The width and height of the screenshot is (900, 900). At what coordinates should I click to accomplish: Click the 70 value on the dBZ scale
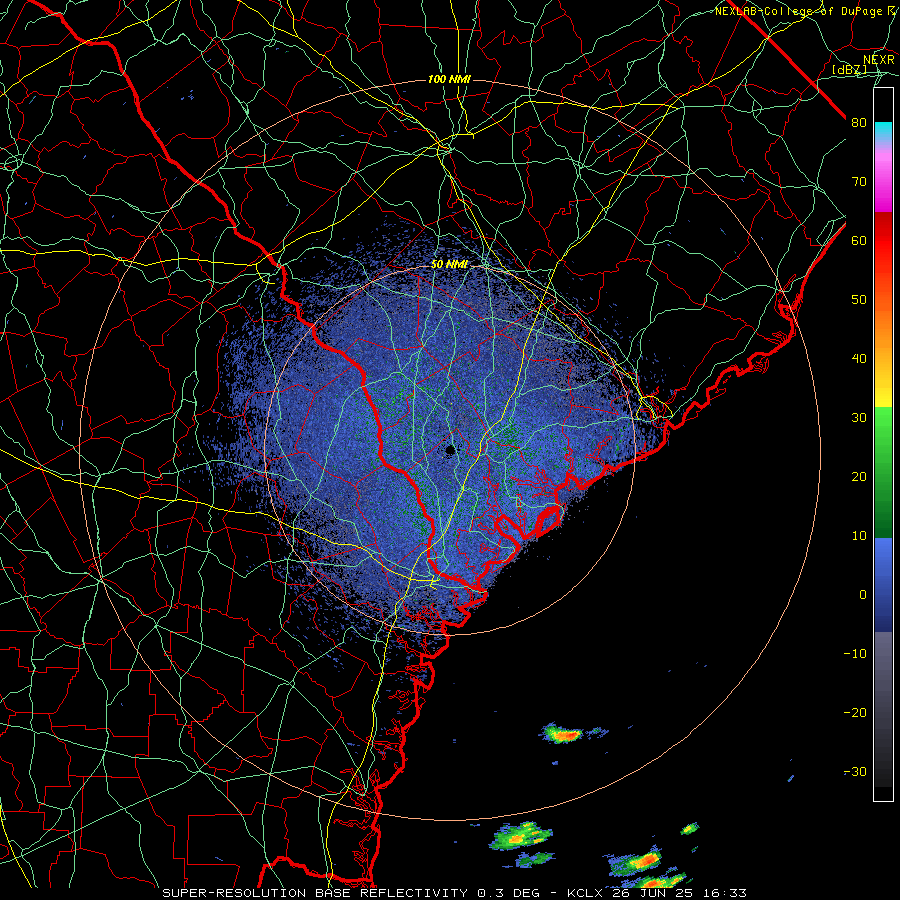859,182
